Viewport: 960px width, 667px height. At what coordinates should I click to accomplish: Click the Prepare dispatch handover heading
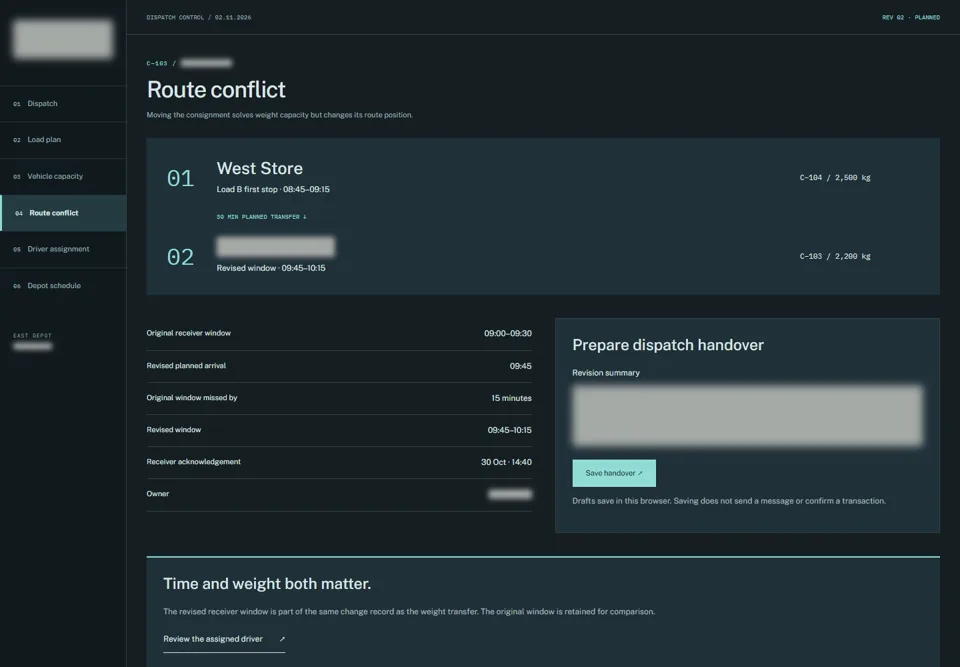[x=668, y=345]
